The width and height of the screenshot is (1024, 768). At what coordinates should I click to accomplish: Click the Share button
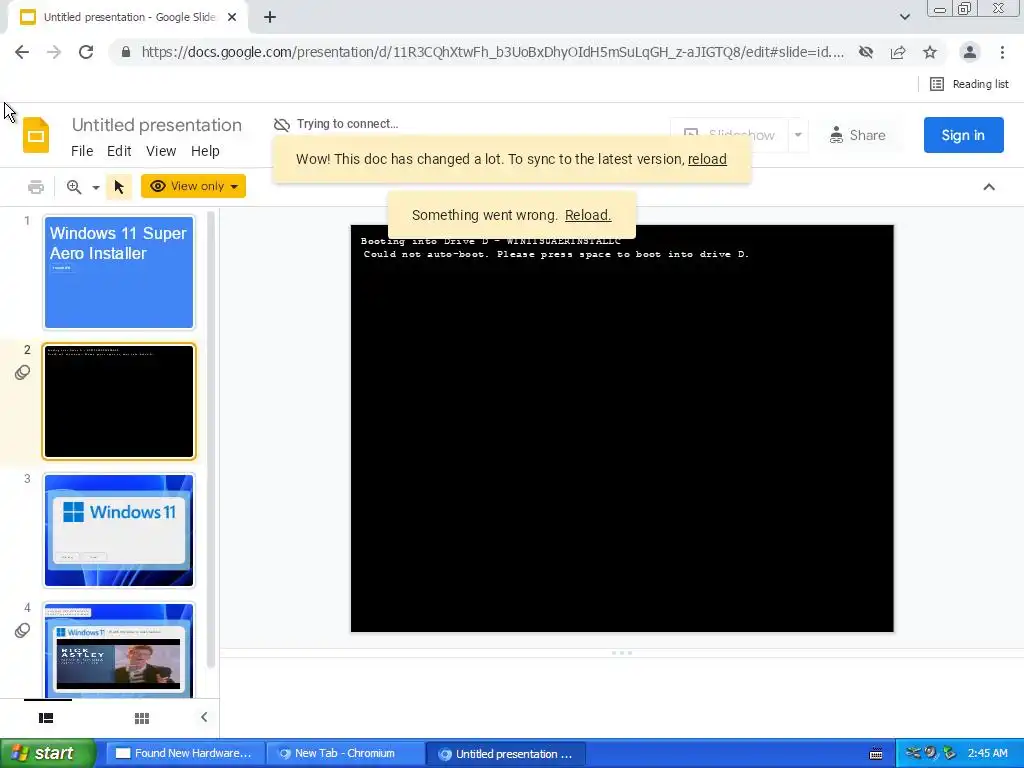pos(857,135)
